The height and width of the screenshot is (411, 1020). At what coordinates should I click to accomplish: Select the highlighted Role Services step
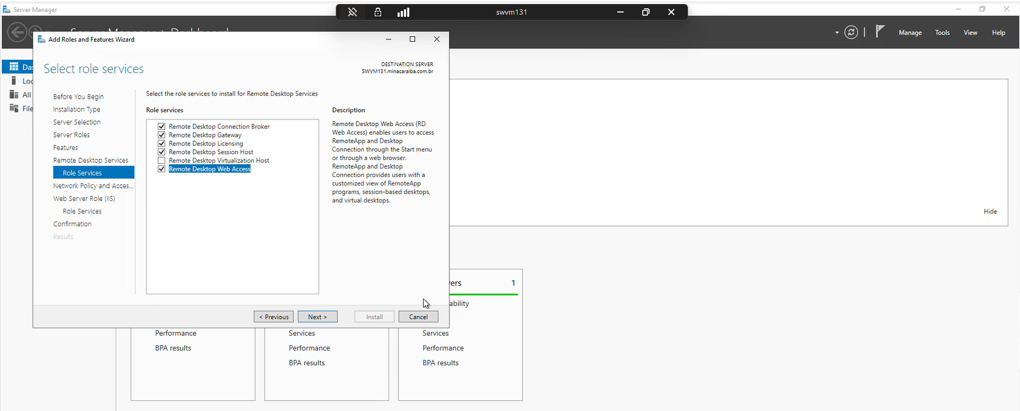tap(94, 173)
